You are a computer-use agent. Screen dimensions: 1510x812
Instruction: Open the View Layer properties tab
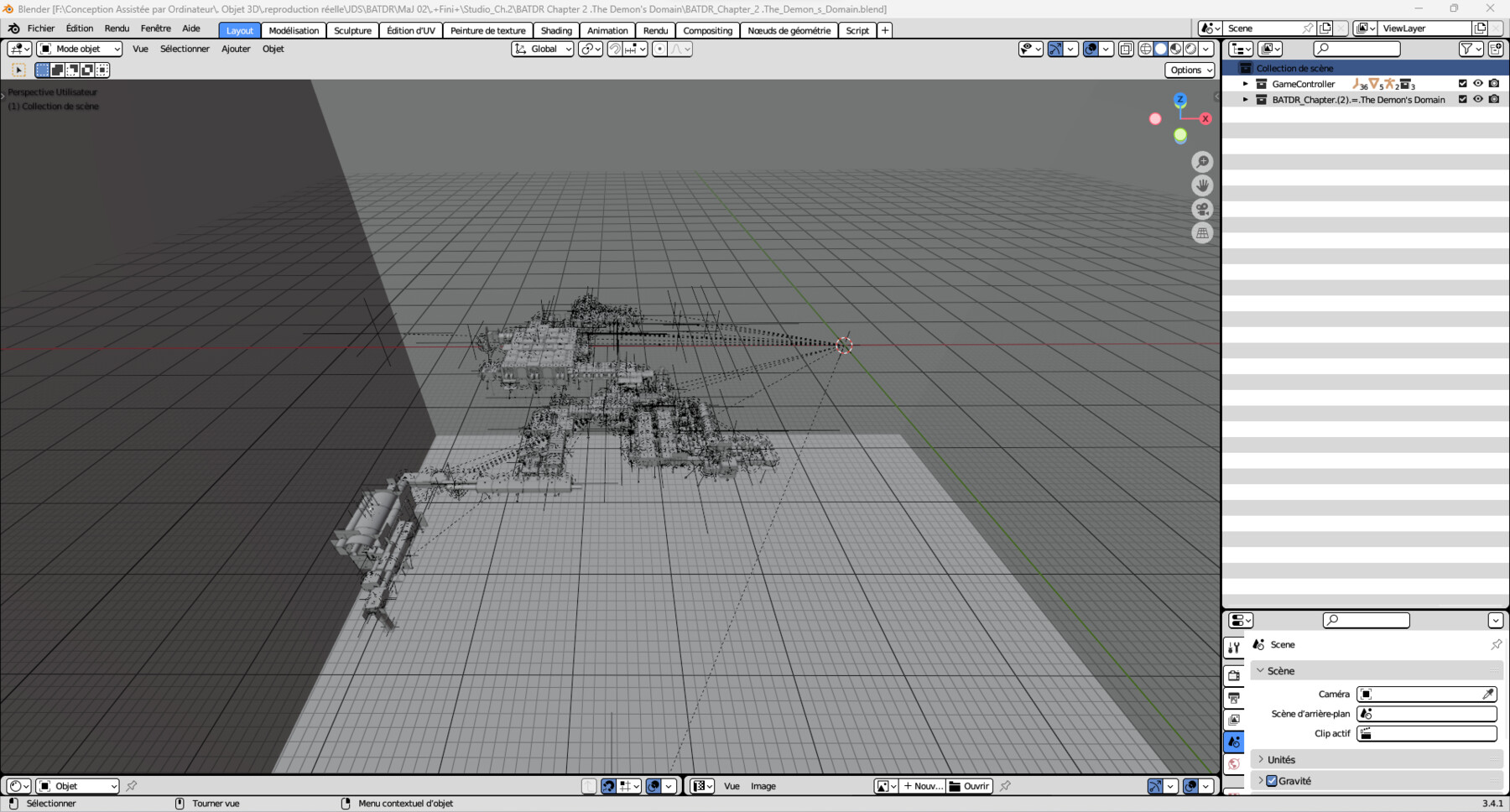(x=1234, y=720)
